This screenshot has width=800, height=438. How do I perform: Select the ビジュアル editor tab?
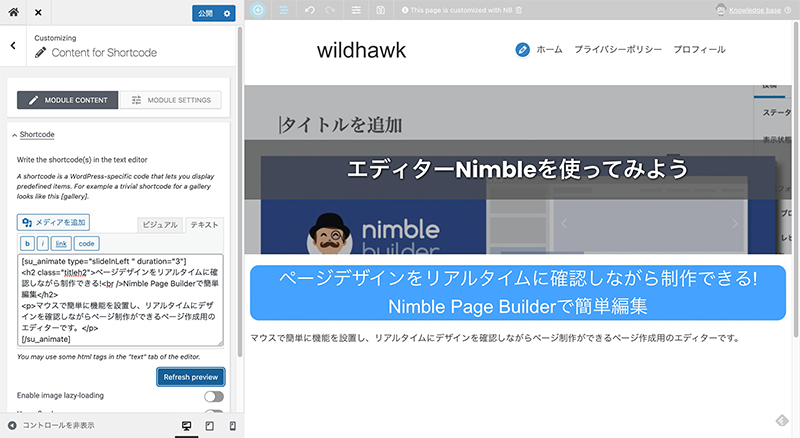pyautogui.click(x=160, y=225)
